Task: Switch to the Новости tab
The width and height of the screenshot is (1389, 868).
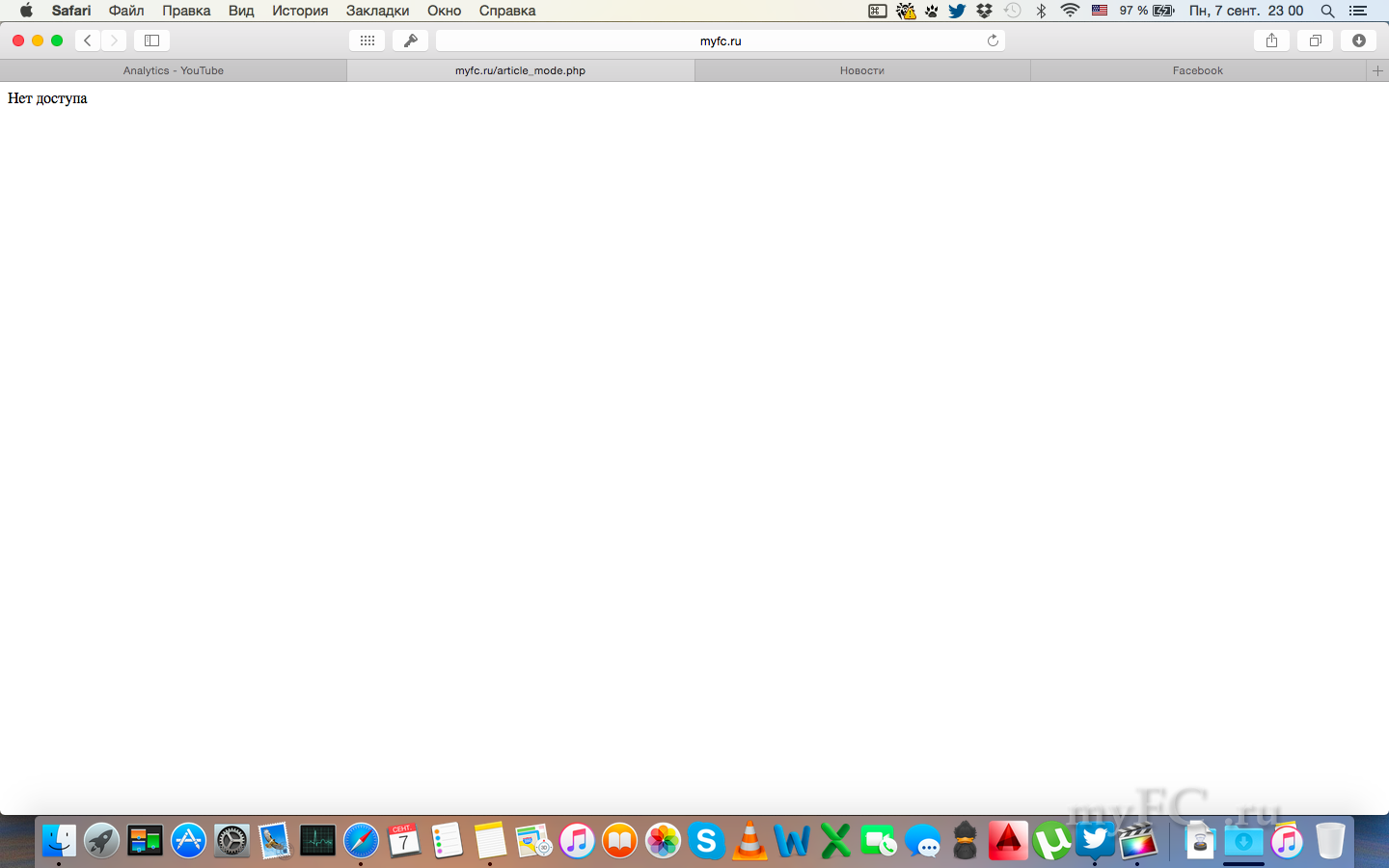Action: coord(861,70)
